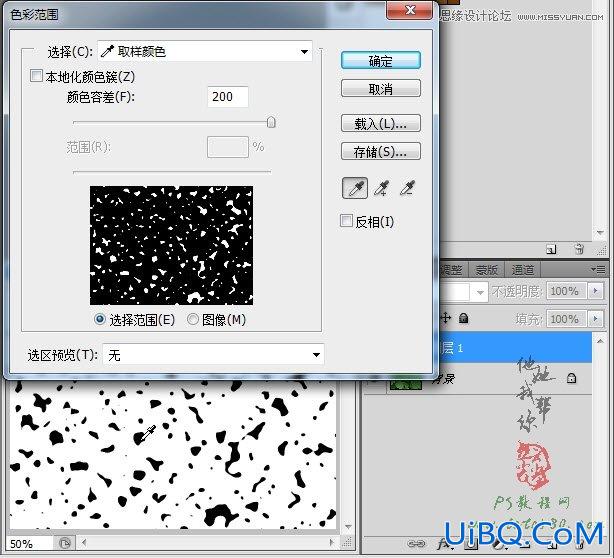Screen dimensions: 614x558
Task: Click the Background layer thumbnail
Action: pos(406,384)
